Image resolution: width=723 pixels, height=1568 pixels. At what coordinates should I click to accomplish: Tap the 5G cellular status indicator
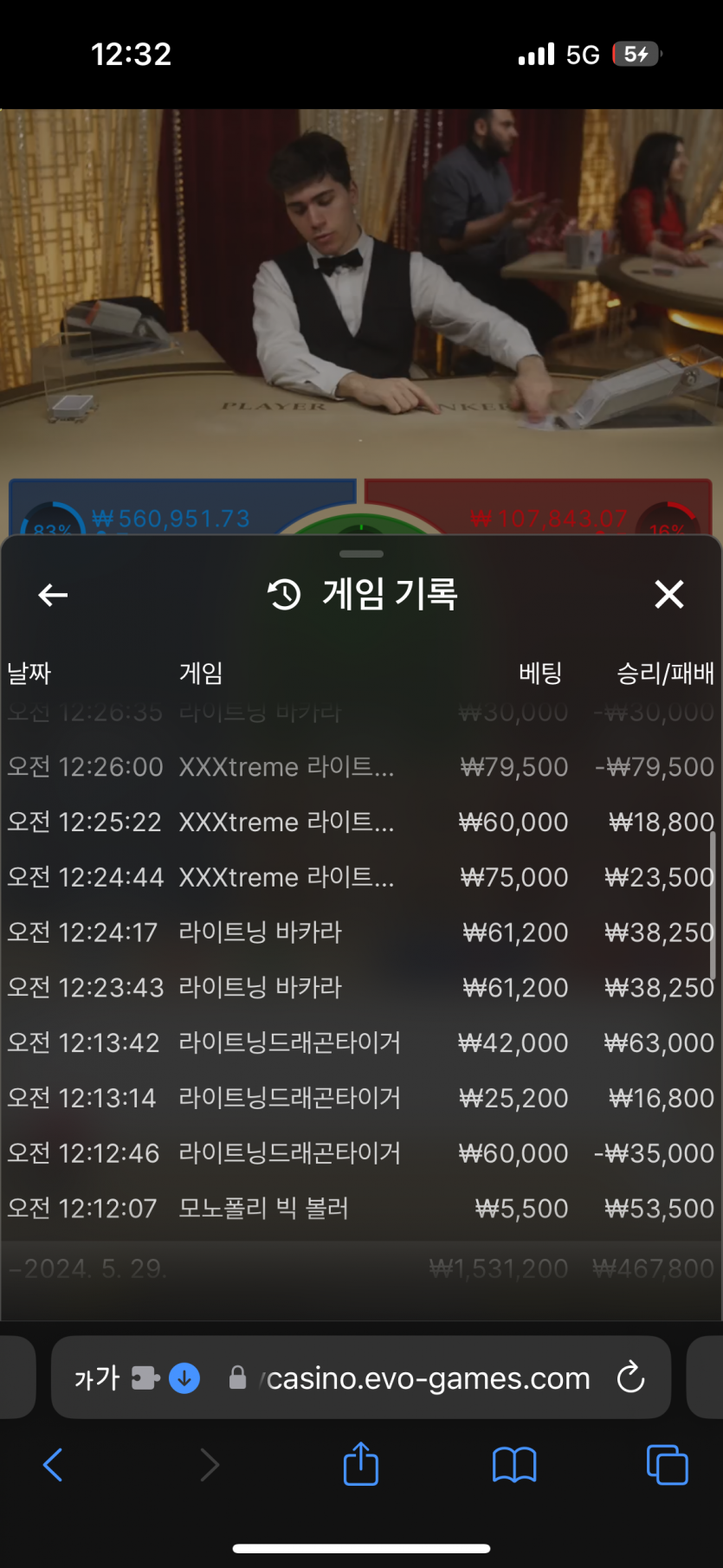pos(583,55)
